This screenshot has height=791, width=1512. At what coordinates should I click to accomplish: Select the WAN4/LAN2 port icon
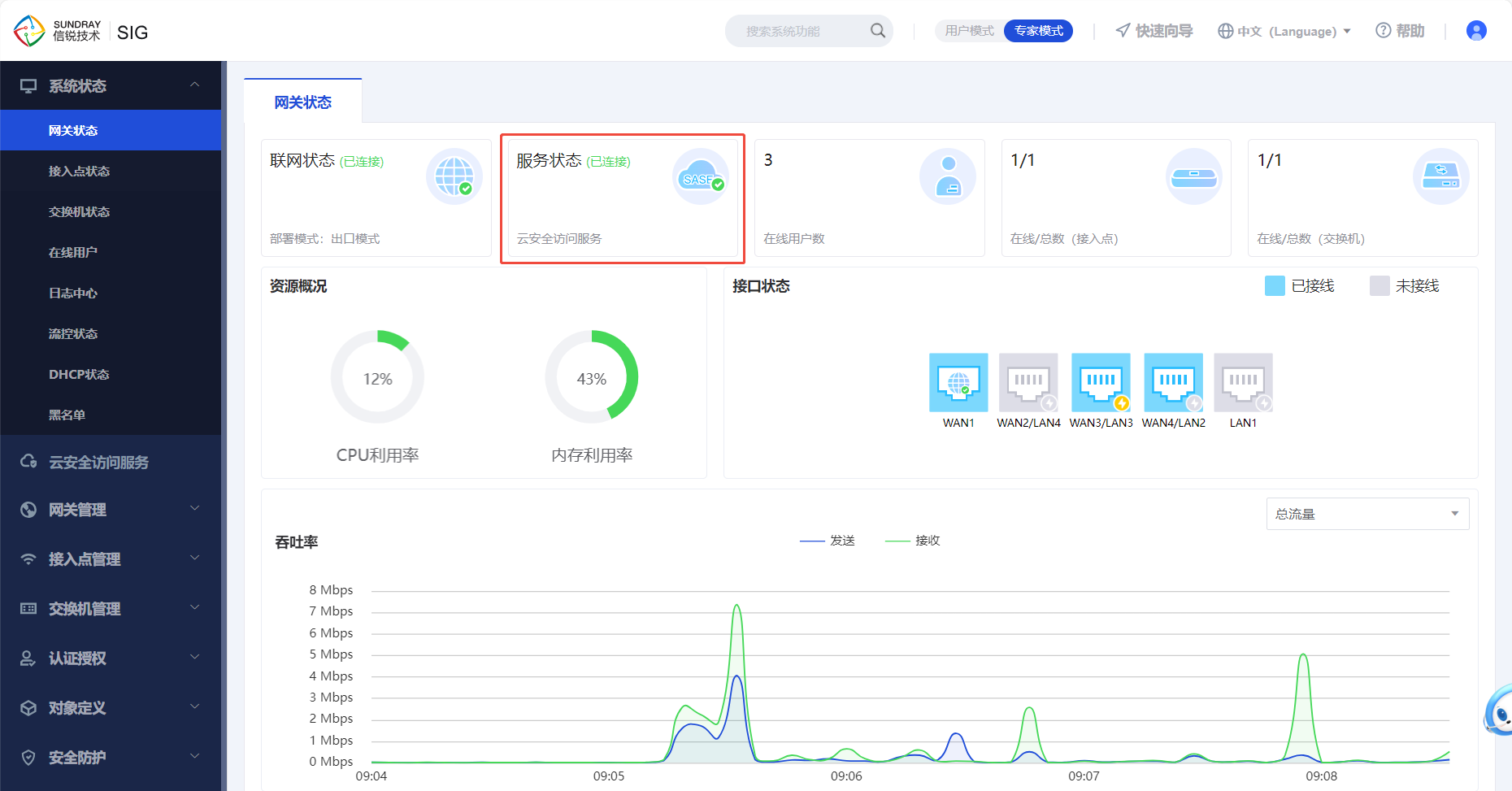(1173, 382)
